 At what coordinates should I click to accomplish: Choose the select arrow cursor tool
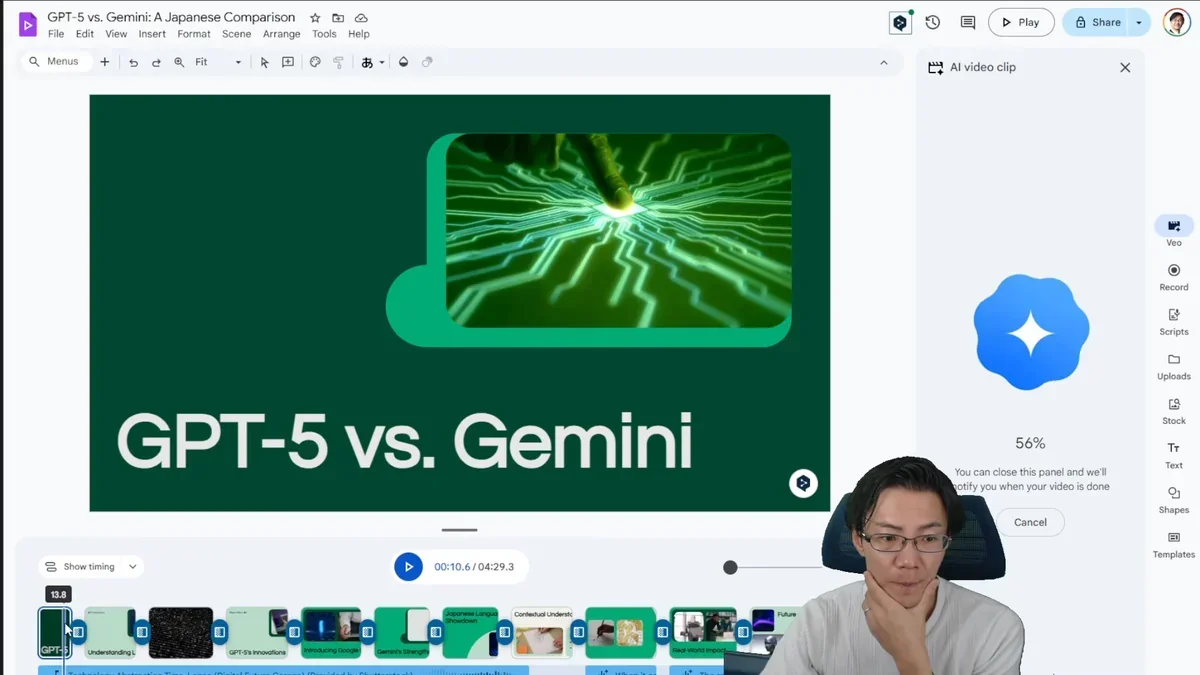tap(264, 62)
